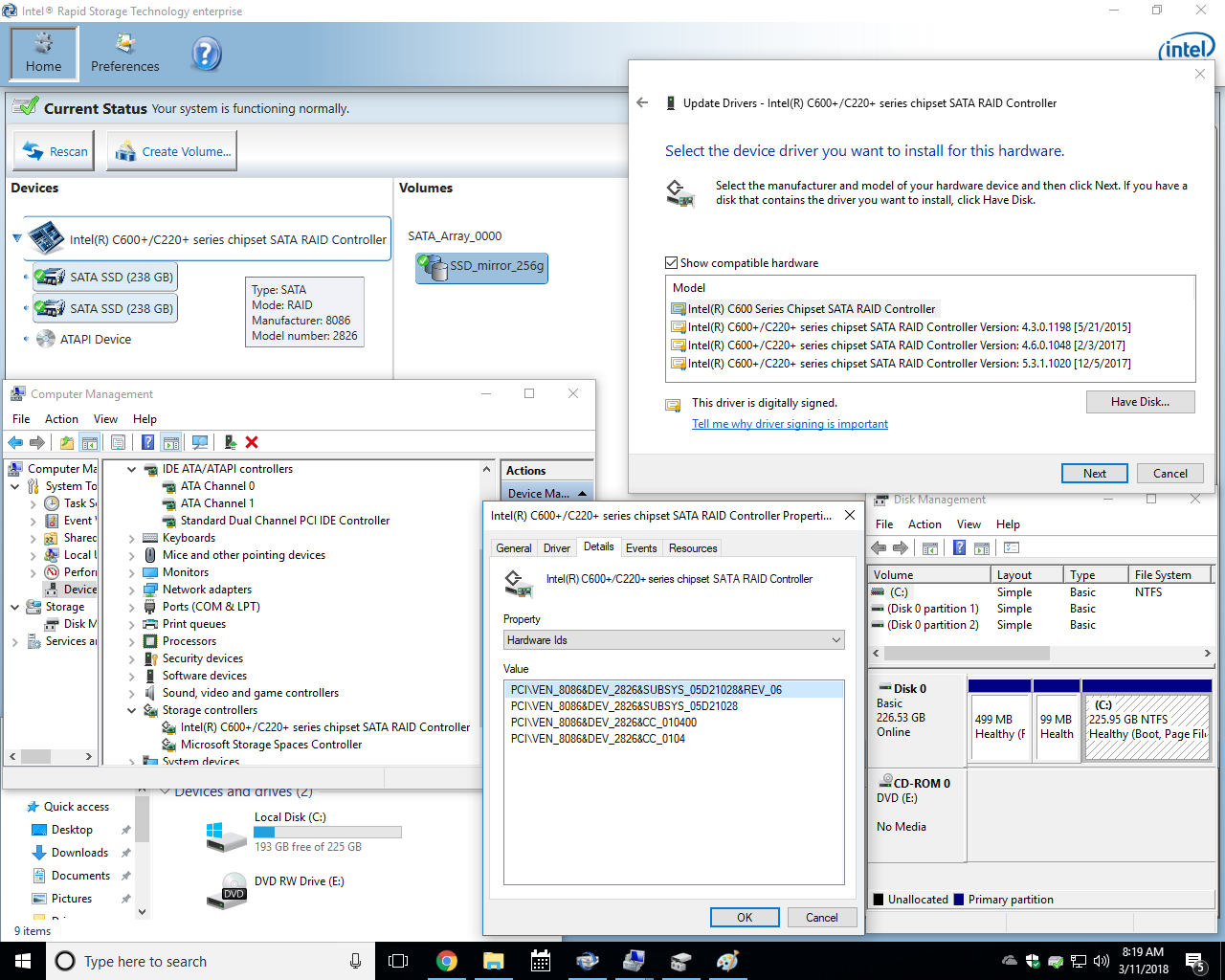This screenshot has height=980, width=1225.
Task: Select driver version 4.3.0.1198
Action: coord(901,326)
